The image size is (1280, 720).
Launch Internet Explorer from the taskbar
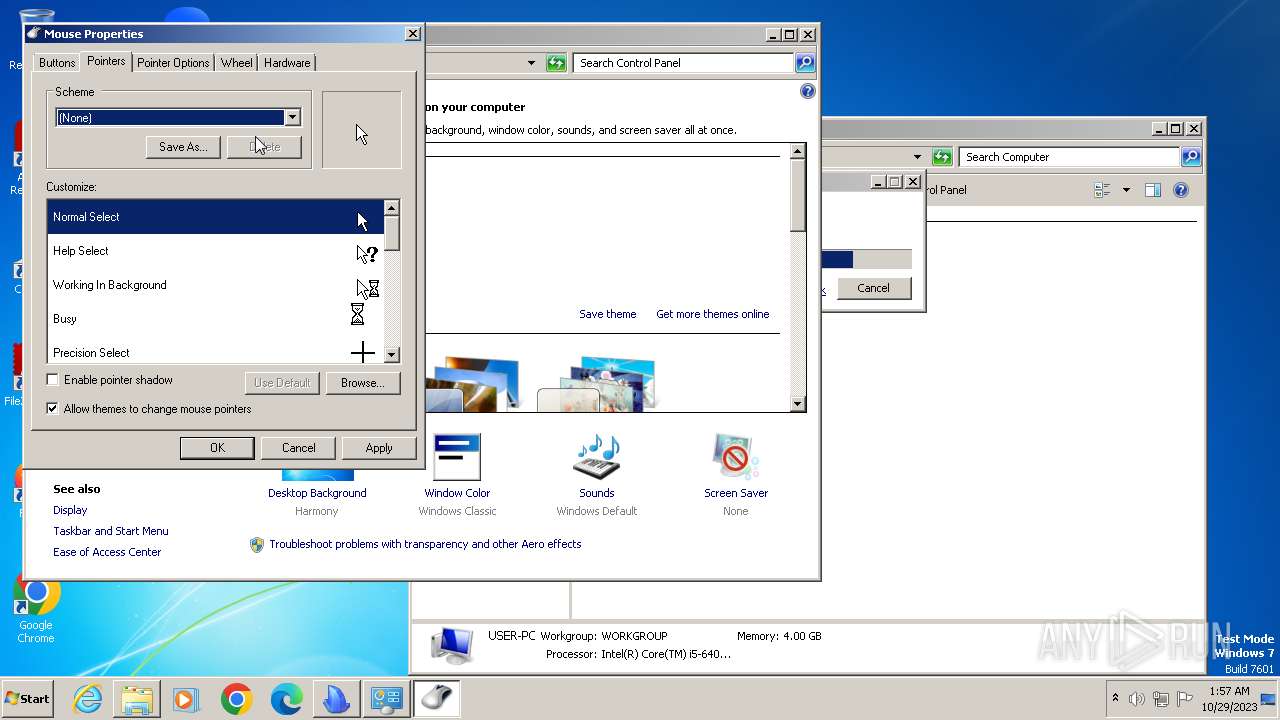click(88, 699)
